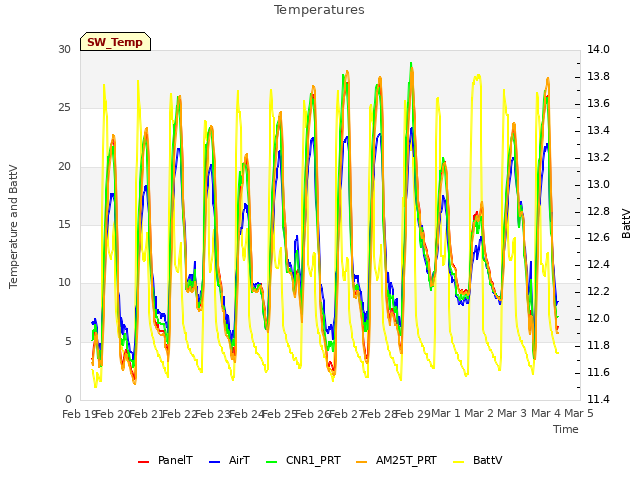This screenshot has height=480, width=640.
Task: Click the right axis value 12.4
Action: (x=598, y=264)
